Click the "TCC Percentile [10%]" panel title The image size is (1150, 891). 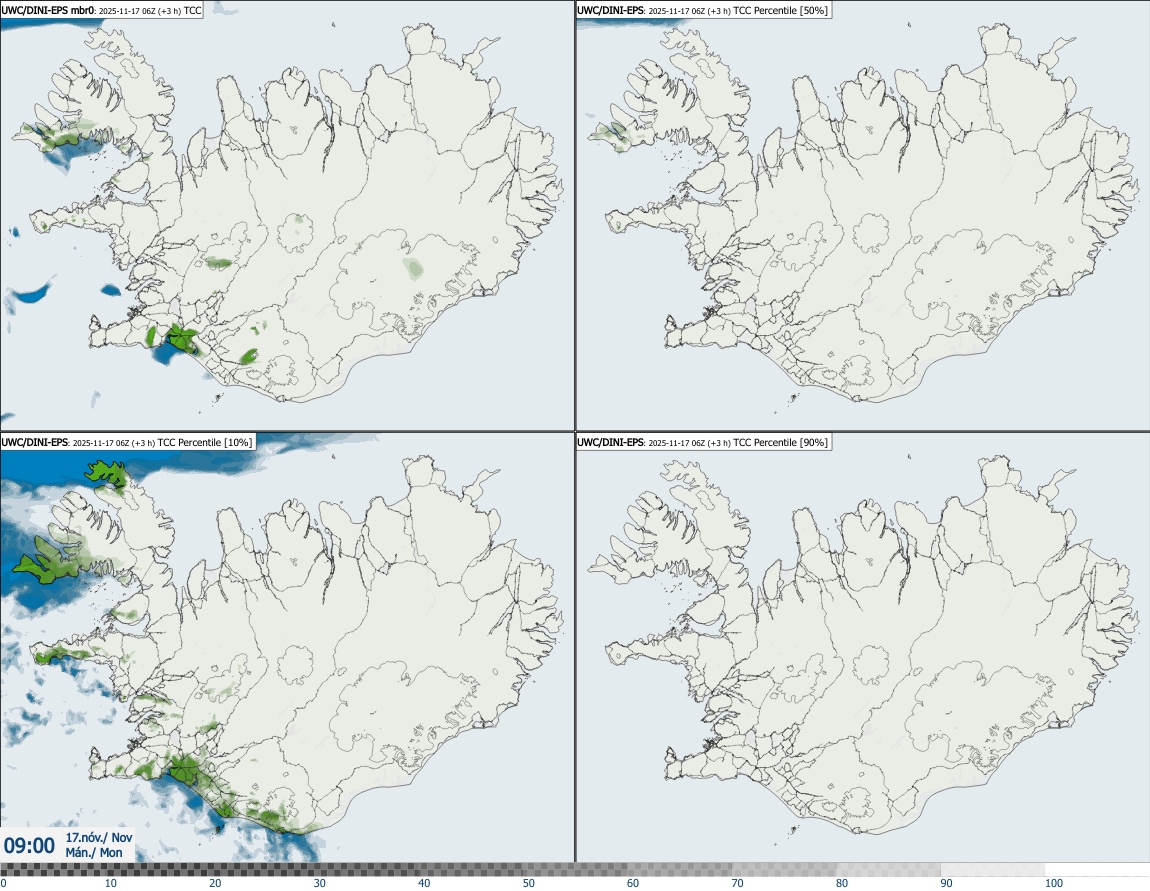pyautogui.click(x=128, y=442)
